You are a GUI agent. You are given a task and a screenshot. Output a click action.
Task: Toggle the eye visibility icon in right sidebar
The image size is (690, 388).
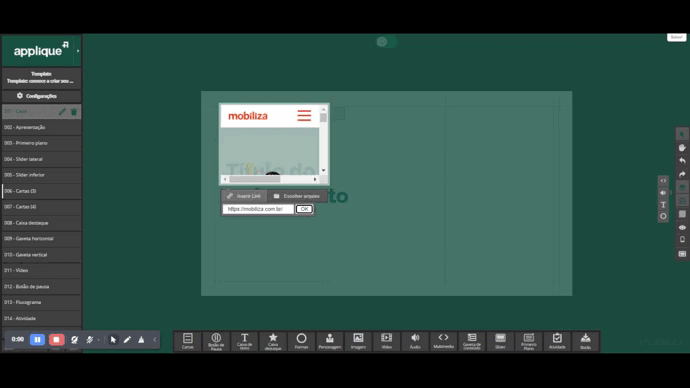[682, 227]
